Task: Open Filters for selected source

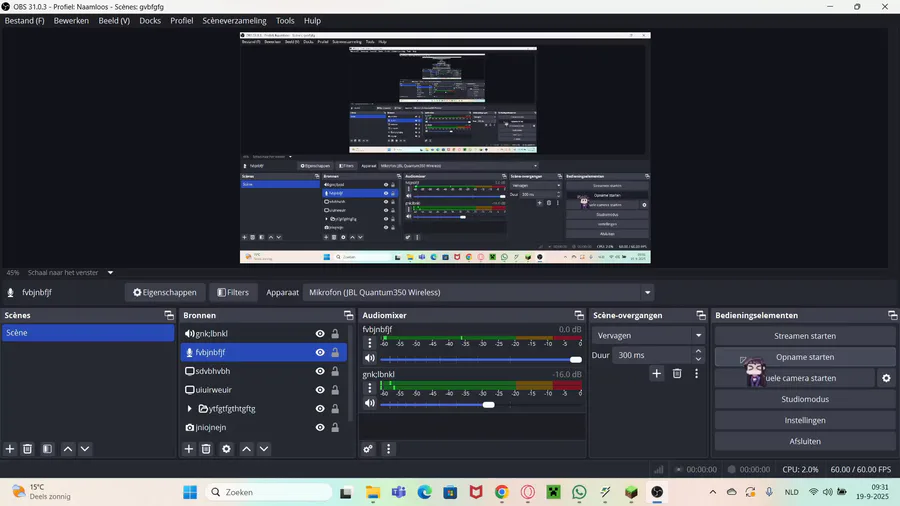Action: tap(233, 293)
